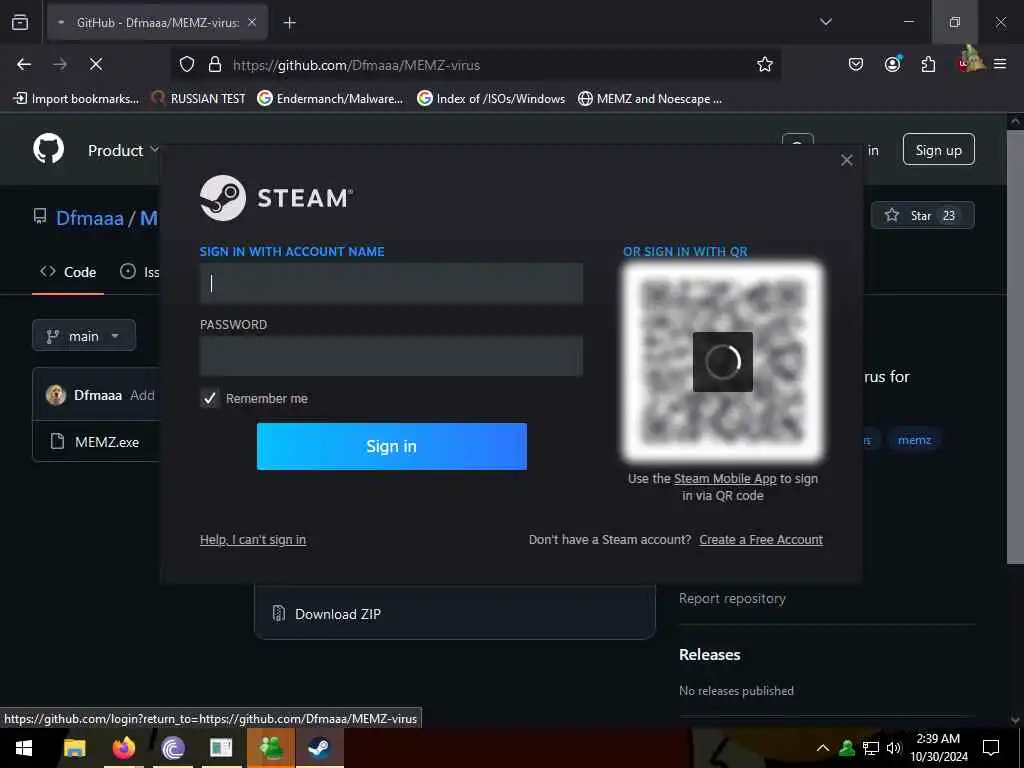Bookmark this page with the star
The height and width of the screenshot is (768, 1024).
coord(765,64)
